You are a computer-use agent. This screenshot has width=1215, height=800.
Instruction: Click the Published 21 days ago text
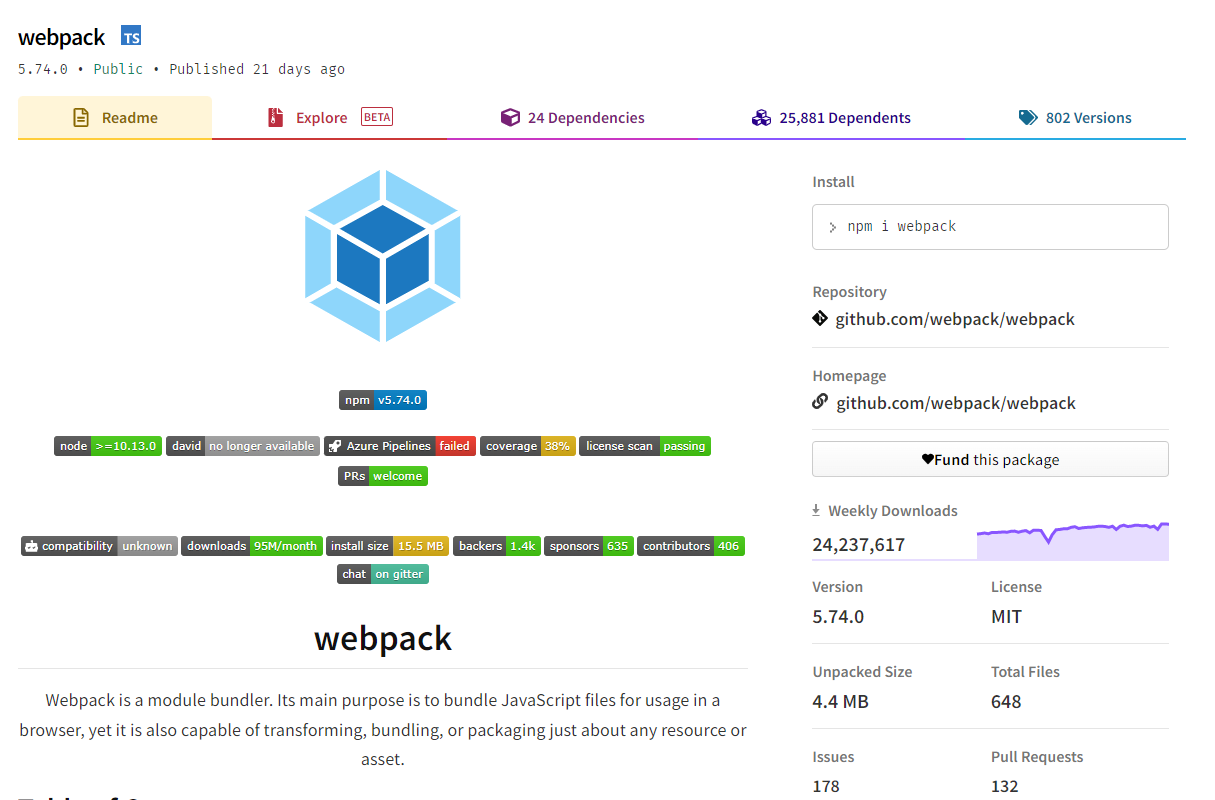pos(257,69)
